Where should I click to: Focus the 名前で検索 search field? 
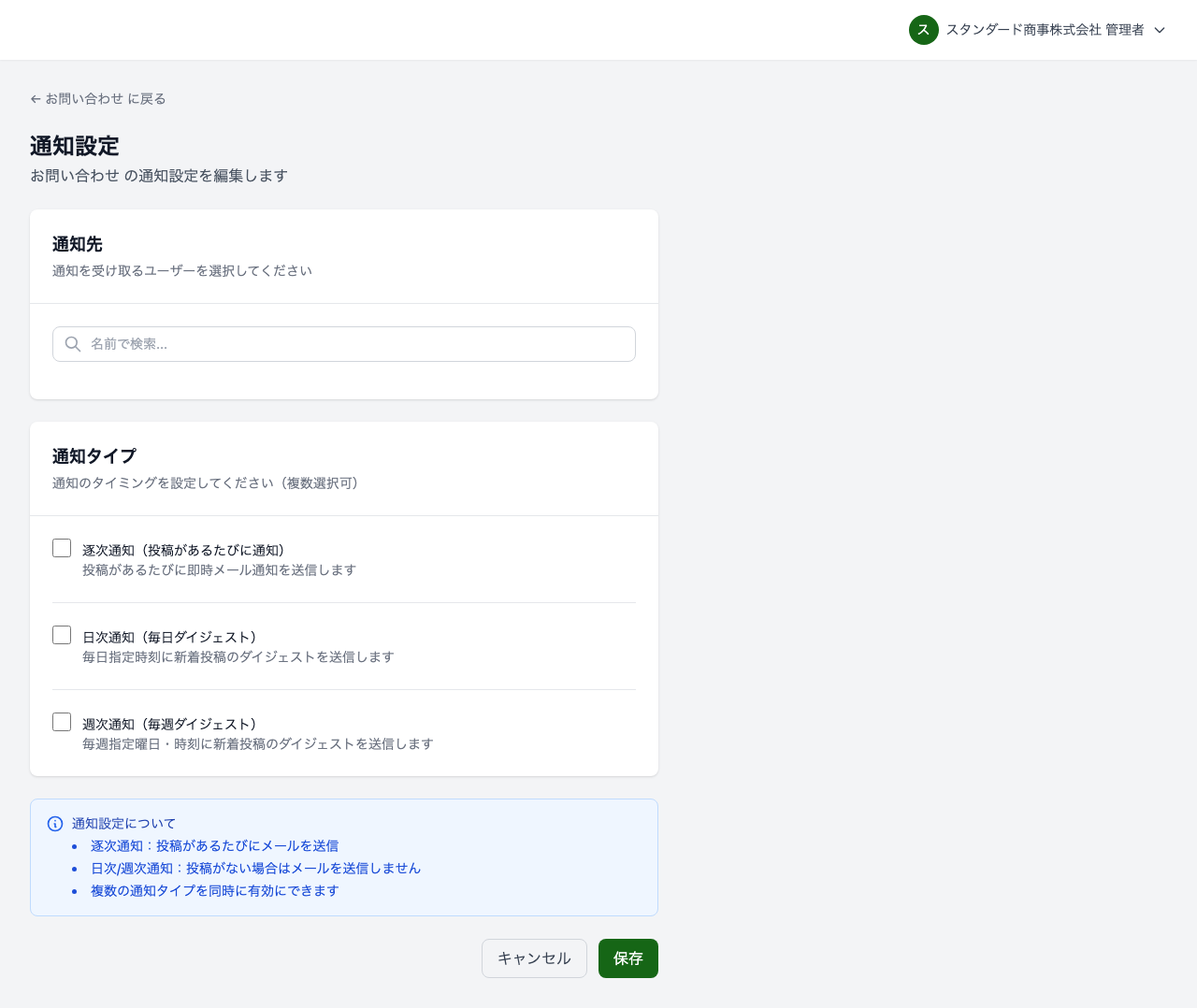point(343,344)
